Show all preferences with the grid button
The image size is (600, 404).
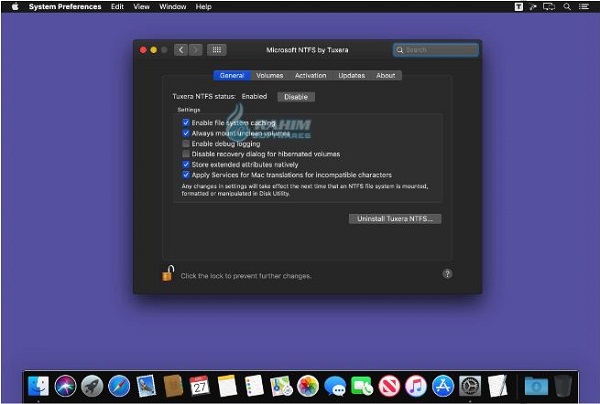(x=217, y=50)
